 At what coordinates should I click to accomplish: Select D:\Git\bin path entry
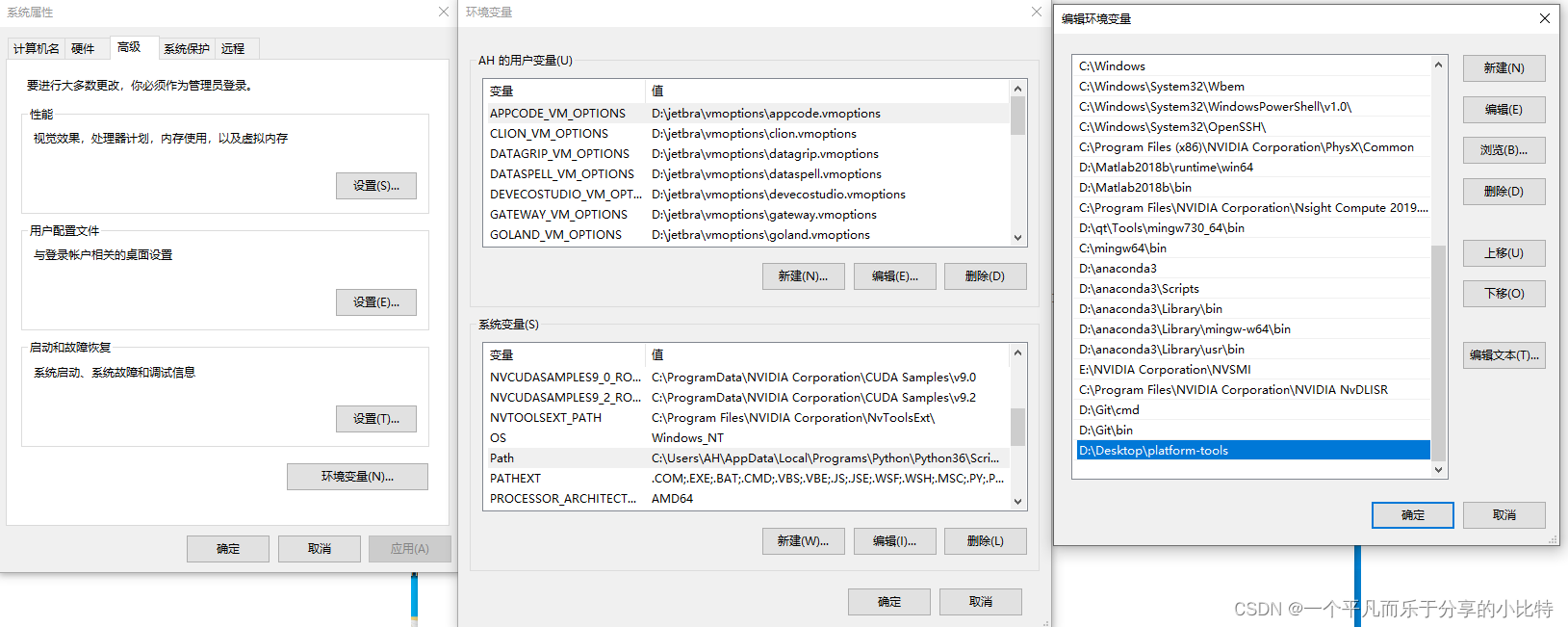(x=1253, y=430)
